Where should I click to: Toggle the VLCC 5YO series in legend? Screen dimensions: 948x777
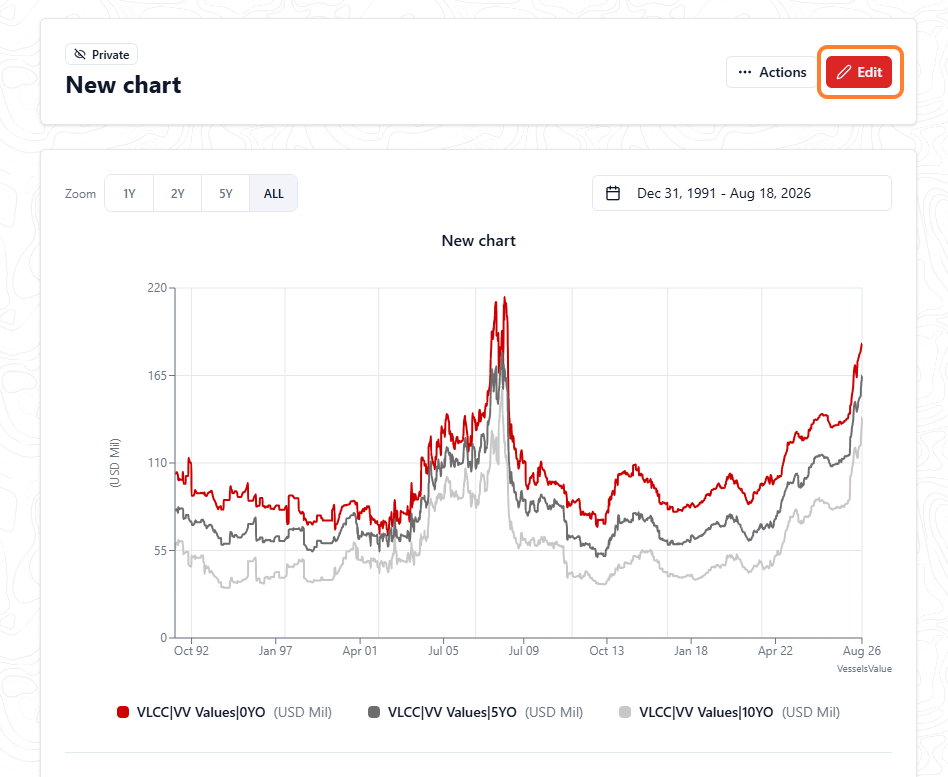click(476, 712)
